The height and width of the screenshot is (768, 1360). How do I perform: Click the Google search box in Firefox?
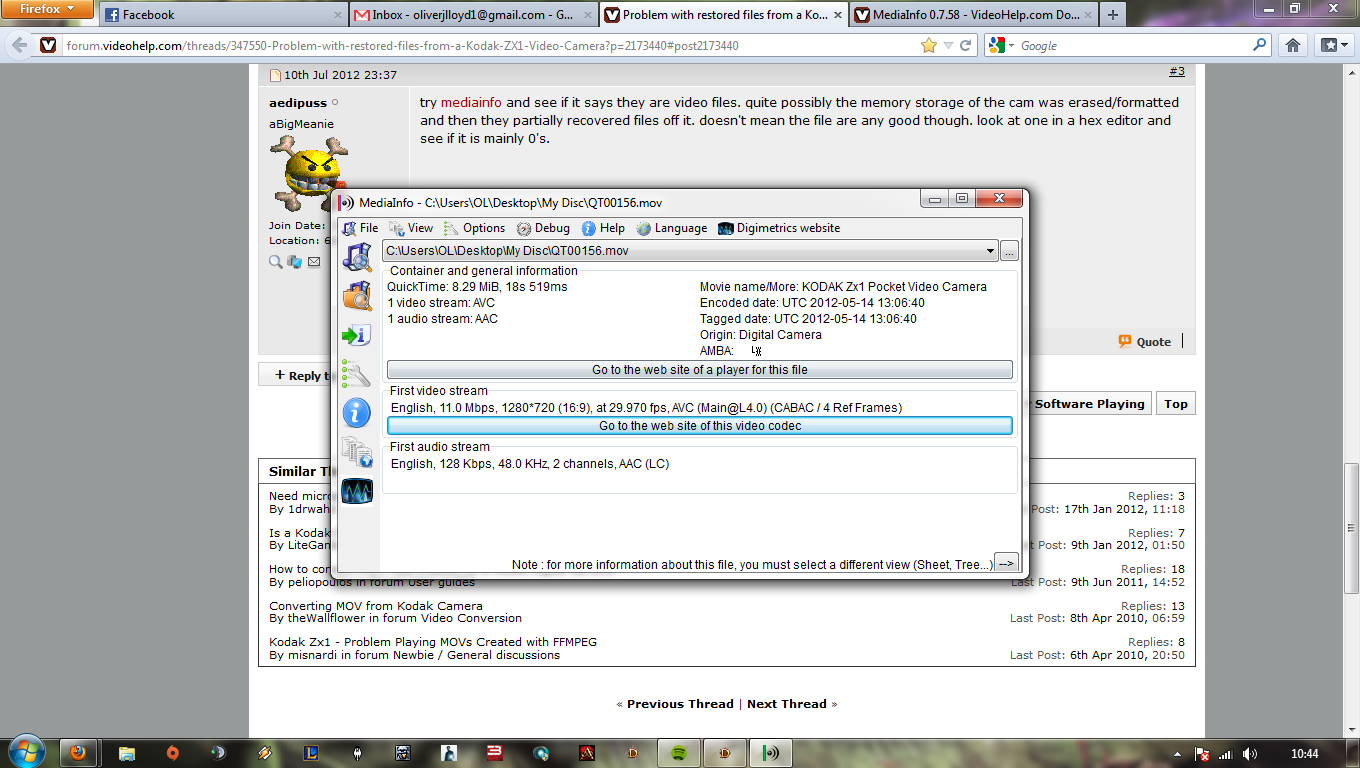tap(1134, 46)
